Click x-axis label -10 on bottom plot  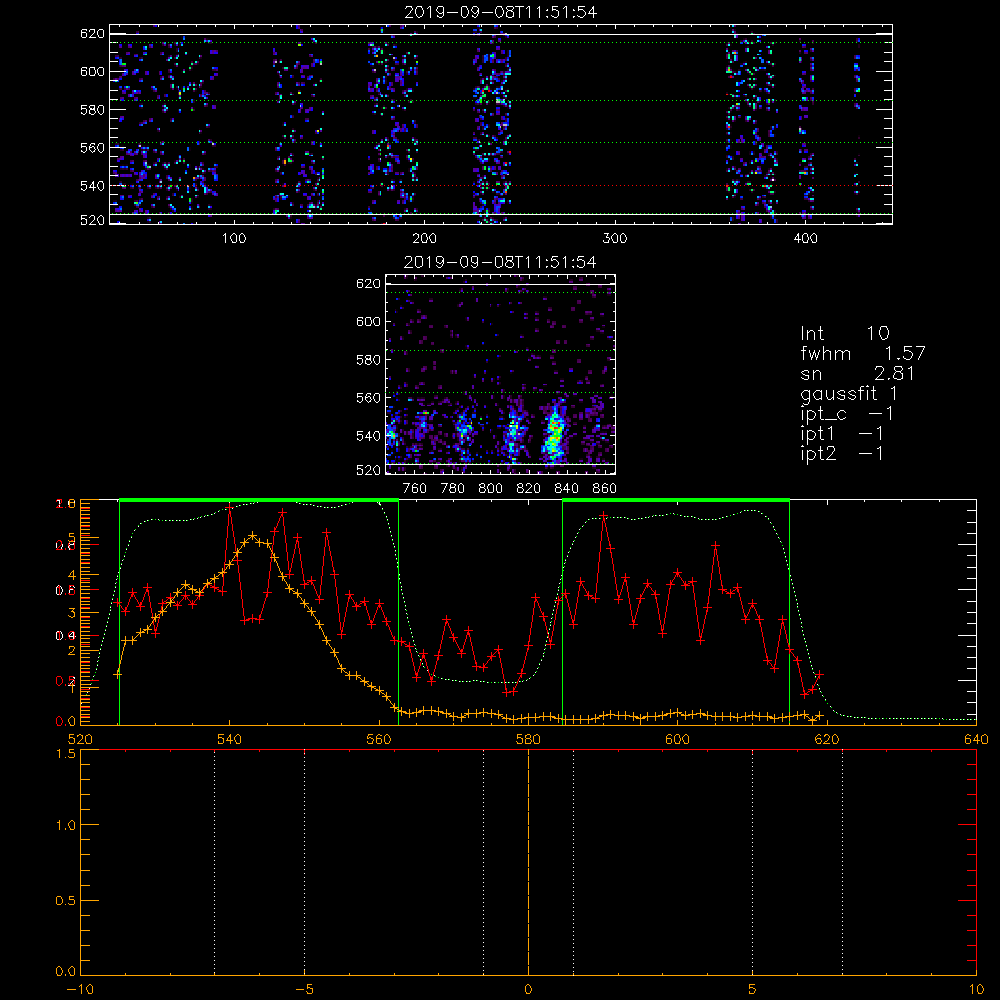80,989
